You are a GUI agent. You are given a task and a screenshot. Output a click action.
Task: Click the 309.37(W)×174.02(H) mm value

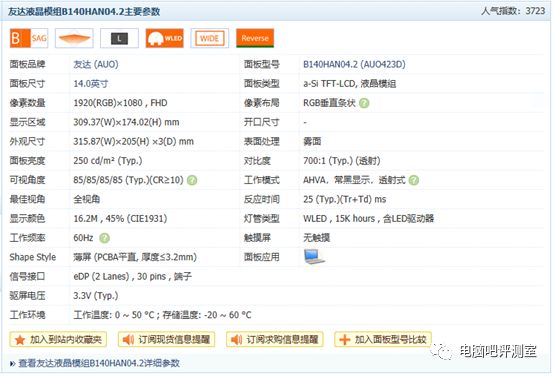(x=126, y=122)
